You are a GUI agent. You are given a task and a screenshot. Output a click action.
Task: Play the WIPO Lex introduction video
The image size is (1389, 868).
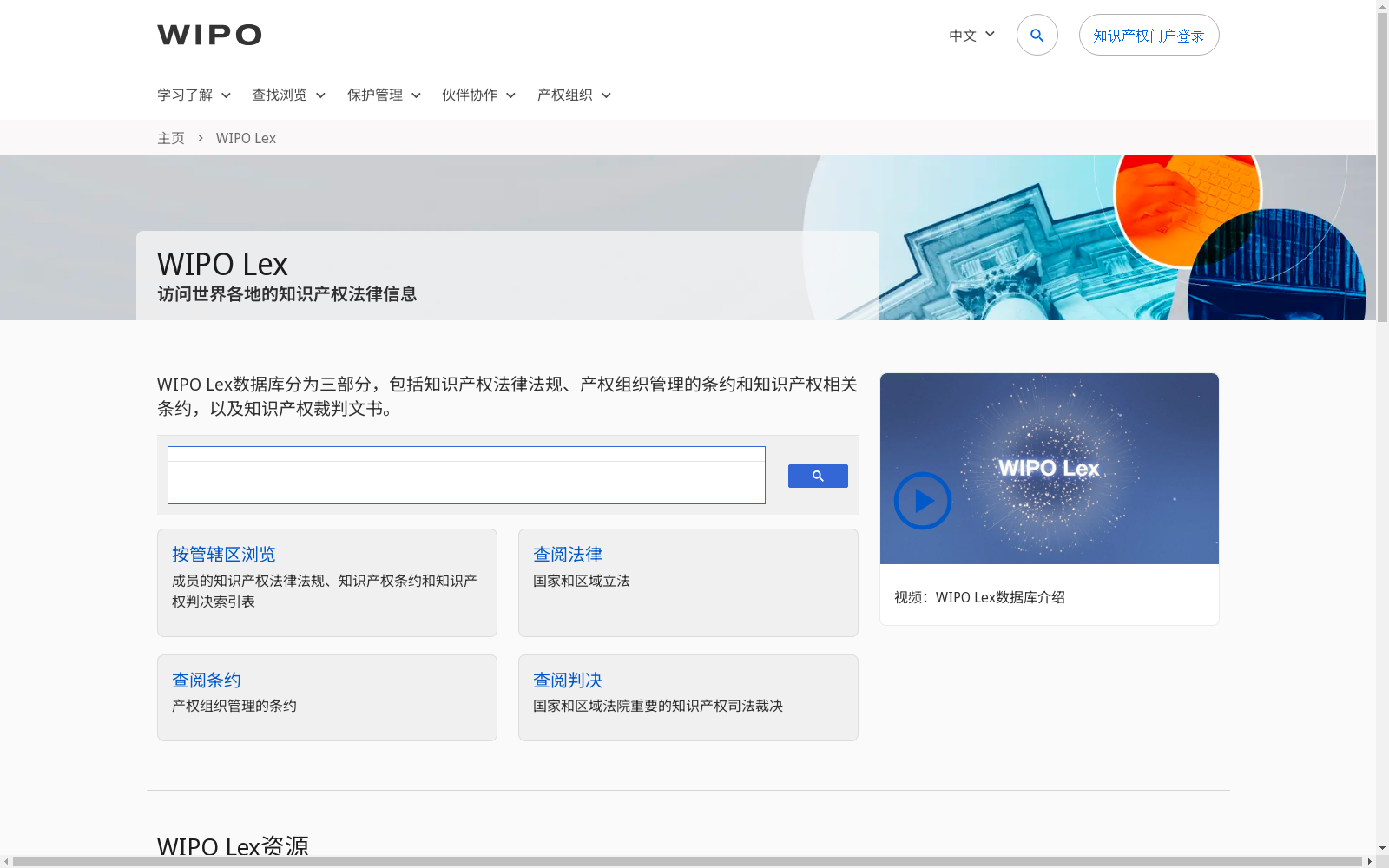(x=923, y=501)
